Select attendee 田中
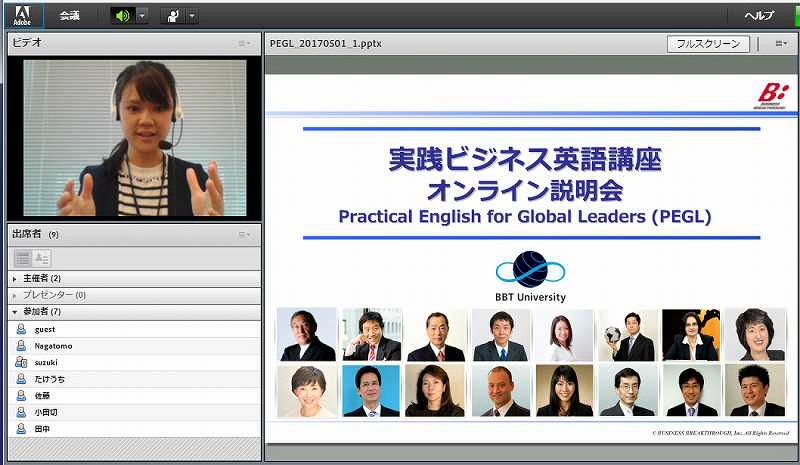 coord(134,429)
